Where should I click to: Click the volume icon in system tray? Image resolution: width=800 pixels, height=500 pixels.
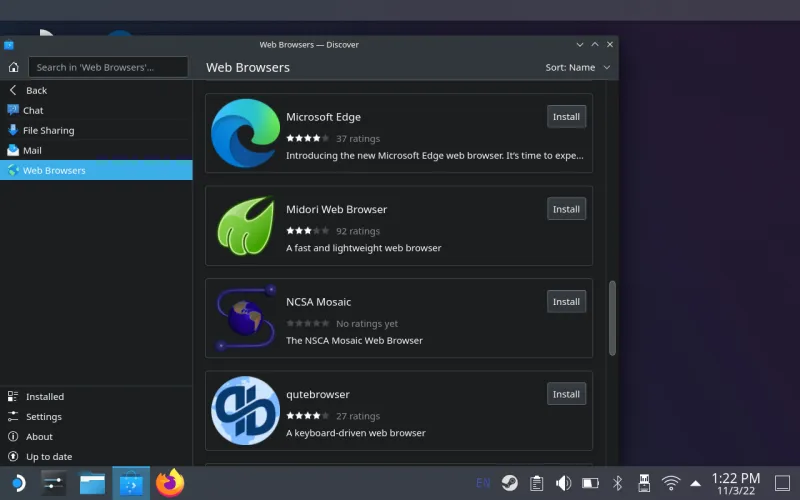[x=564, y=483]
